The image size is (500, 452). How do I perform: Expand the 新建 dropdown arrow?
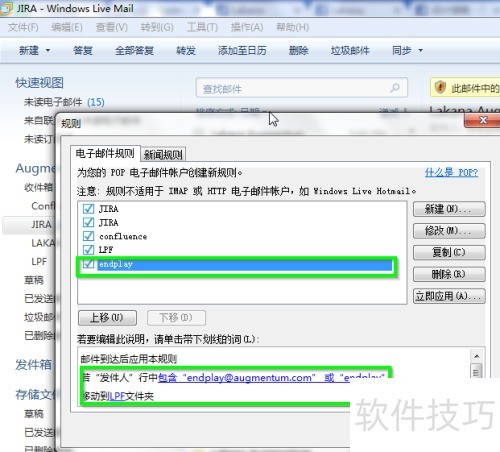coord(48,51)
